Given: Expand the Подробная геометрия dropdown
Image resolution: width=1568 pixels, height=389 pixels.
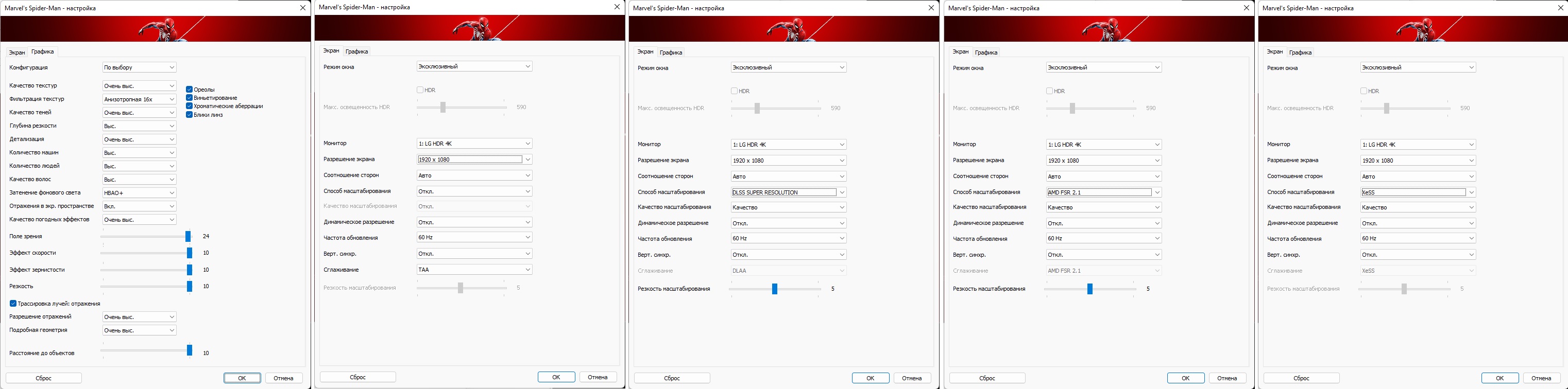Looking at the screenshot, I should (x=140, y=330).
